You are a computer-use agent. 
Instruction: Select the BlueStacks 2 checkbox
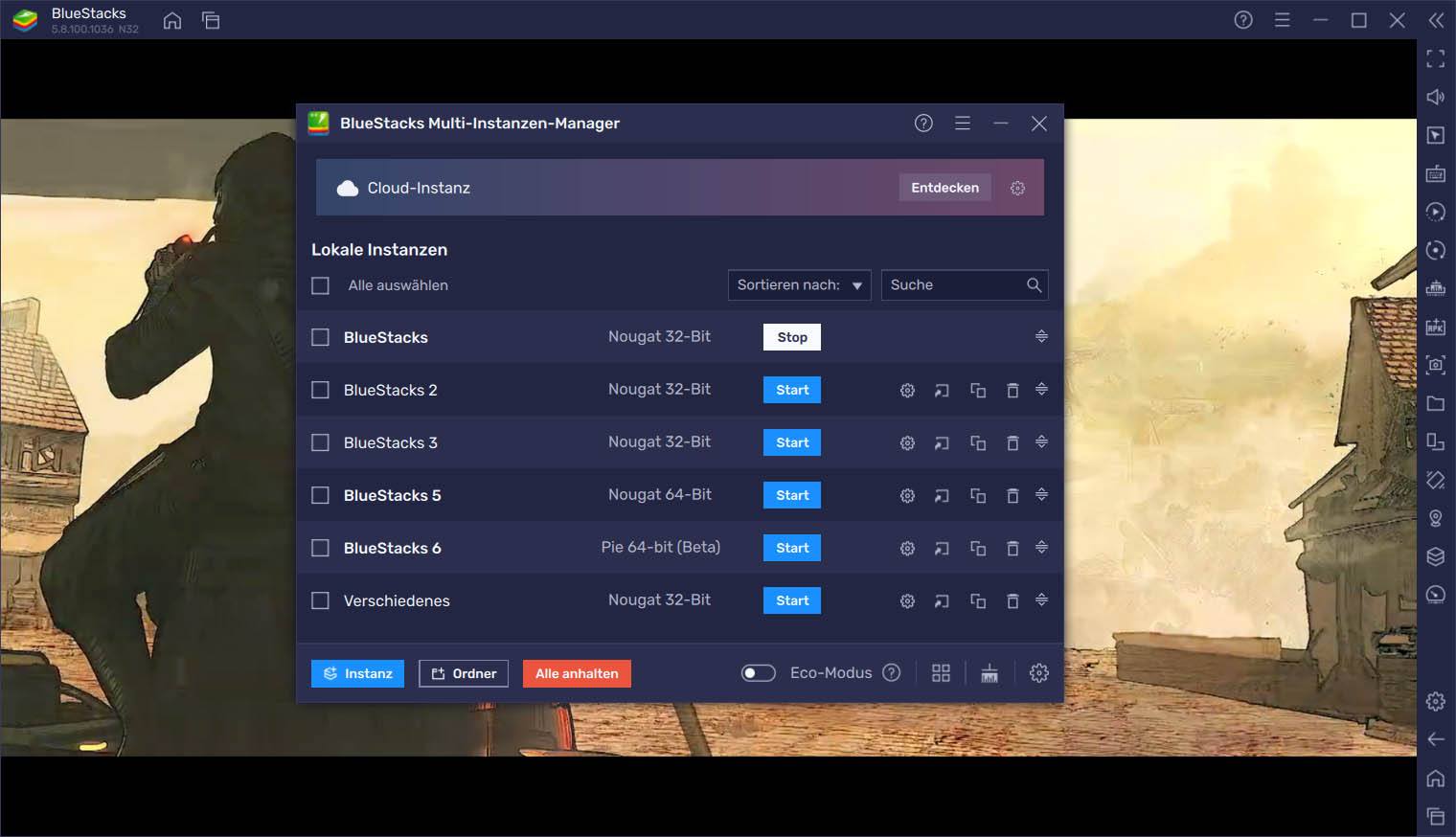320,390
